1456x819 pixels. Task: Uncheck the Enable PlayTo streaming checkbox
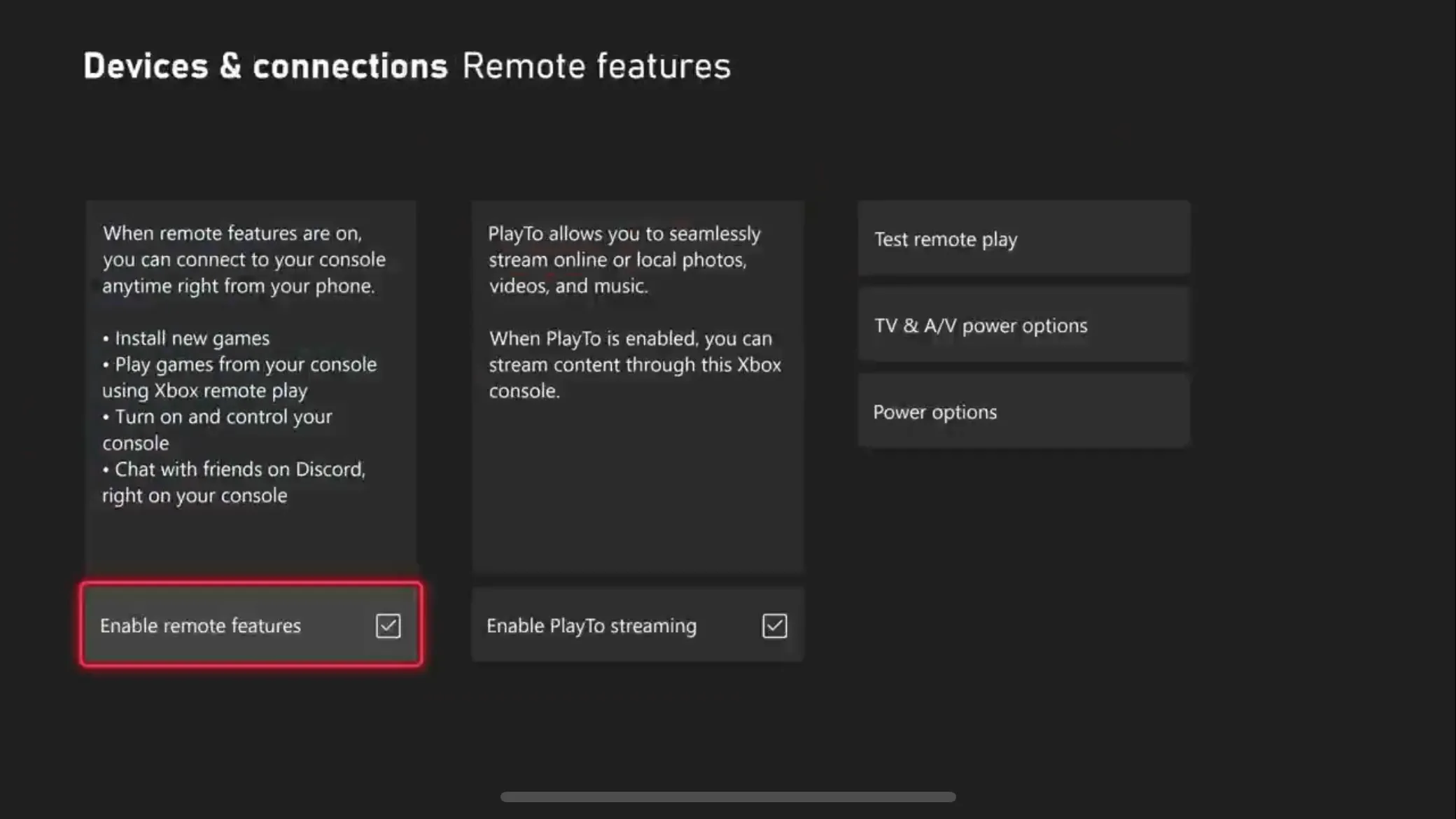tap(774, 625)
